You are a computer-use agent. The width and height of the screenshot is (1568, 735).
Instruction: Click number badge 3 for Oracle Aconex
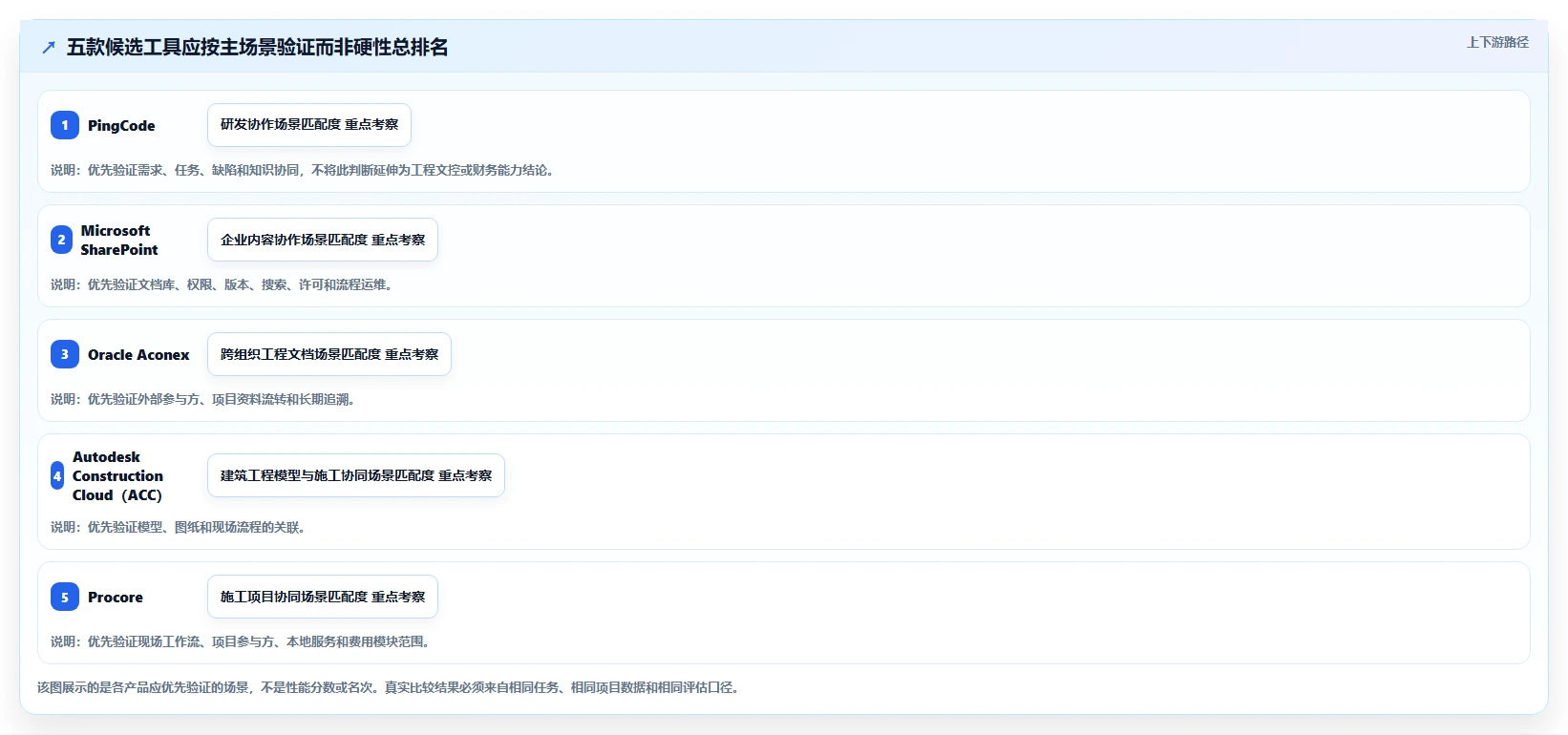(65, 354)
